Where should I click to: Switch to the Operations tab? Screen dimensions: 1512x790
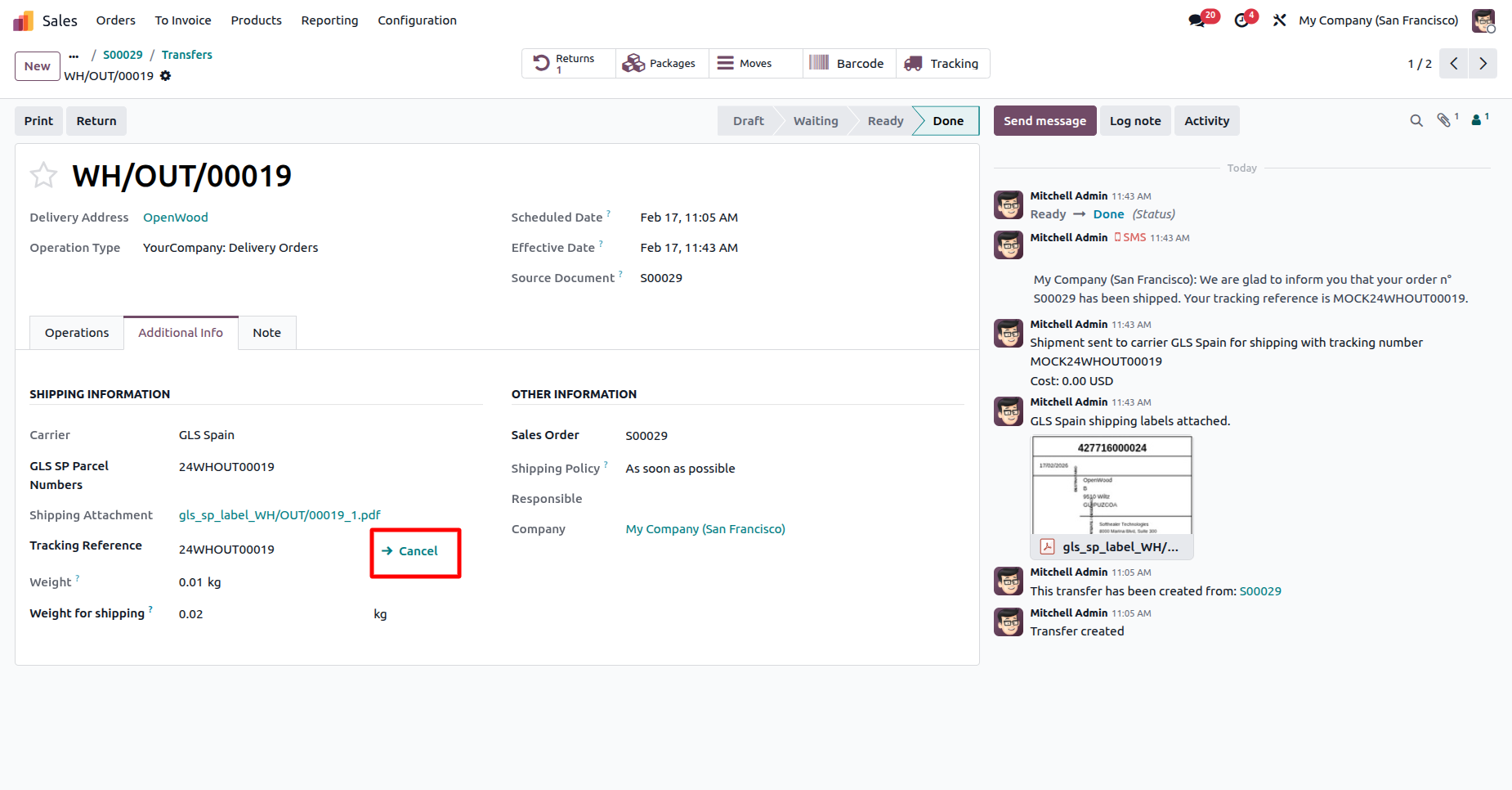[x=77, y=333]
